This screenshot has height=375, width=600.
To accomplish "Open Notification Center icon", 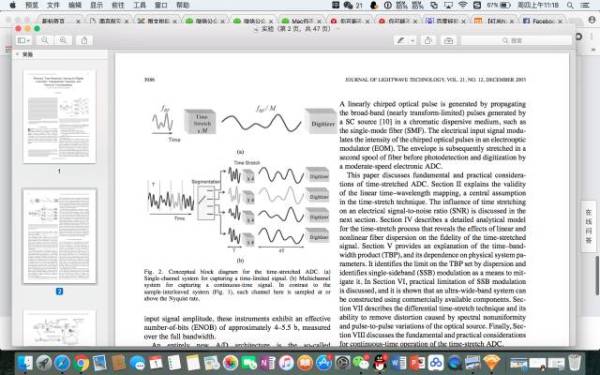I will [585, 5].
